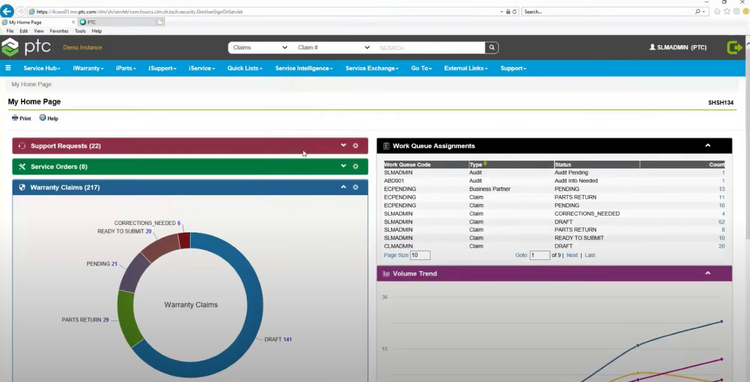Open the Support menu

click(513, 68)
